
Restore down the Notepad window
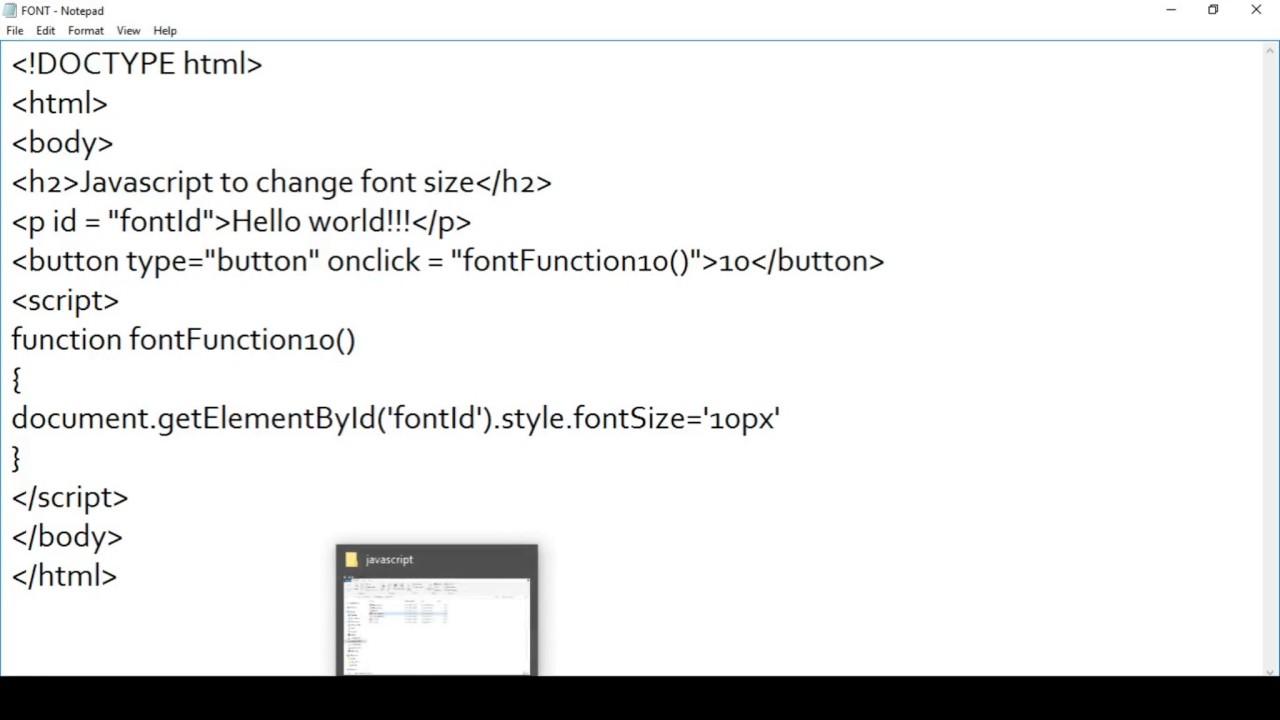[1213, 10]
